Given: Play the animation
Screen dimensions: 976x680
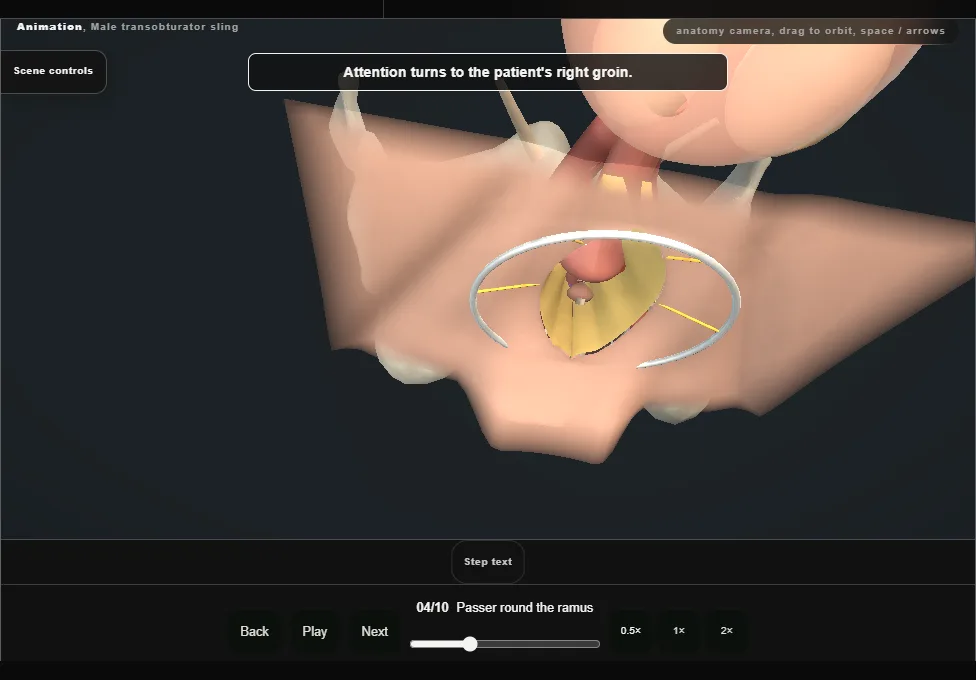Looking at the screenshot, I should pyautogui.click(x=314, y=631).
